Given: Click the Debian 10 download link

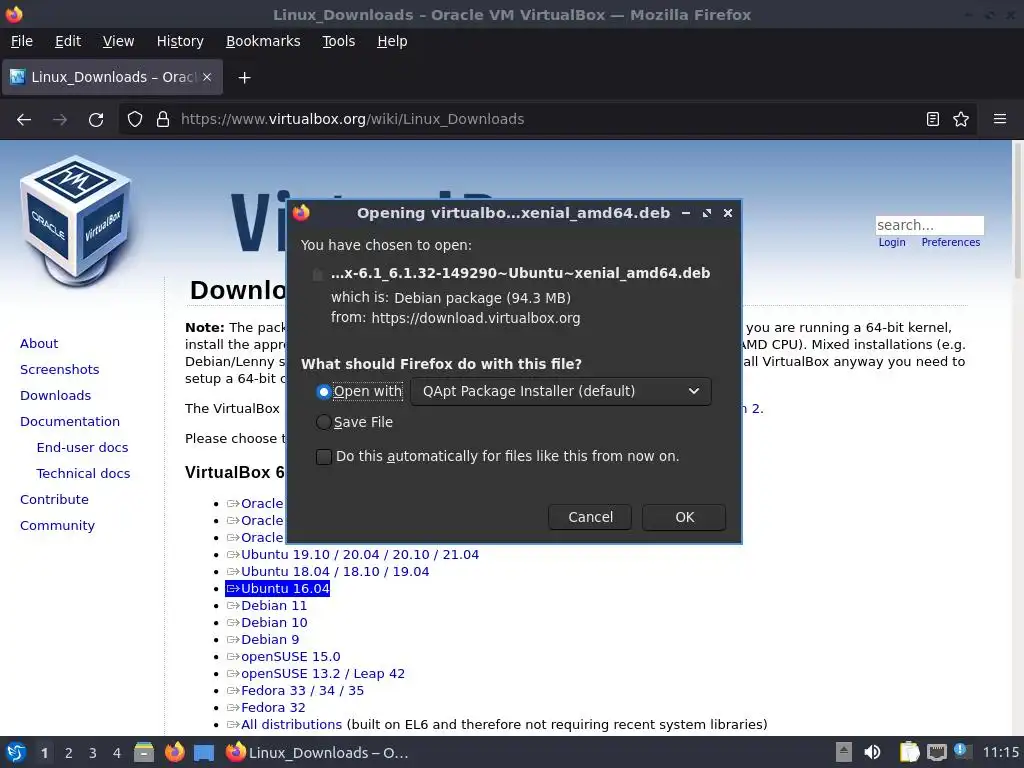Looking at the screenshot, I should [274, 622].
